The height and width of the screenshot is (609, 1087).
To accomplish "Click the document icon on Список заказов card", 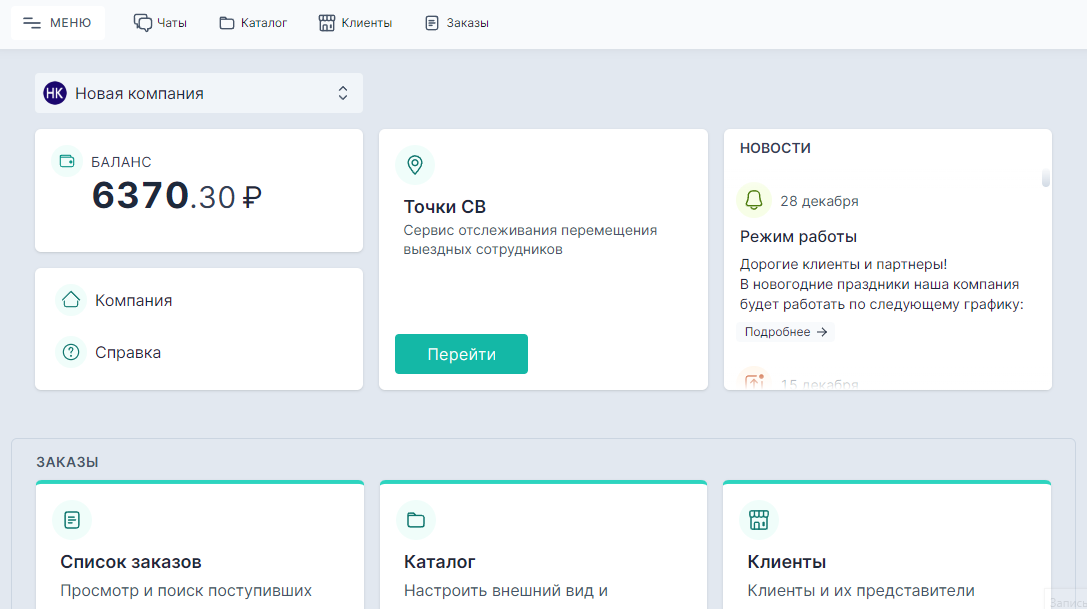I will tap(71, 519).
